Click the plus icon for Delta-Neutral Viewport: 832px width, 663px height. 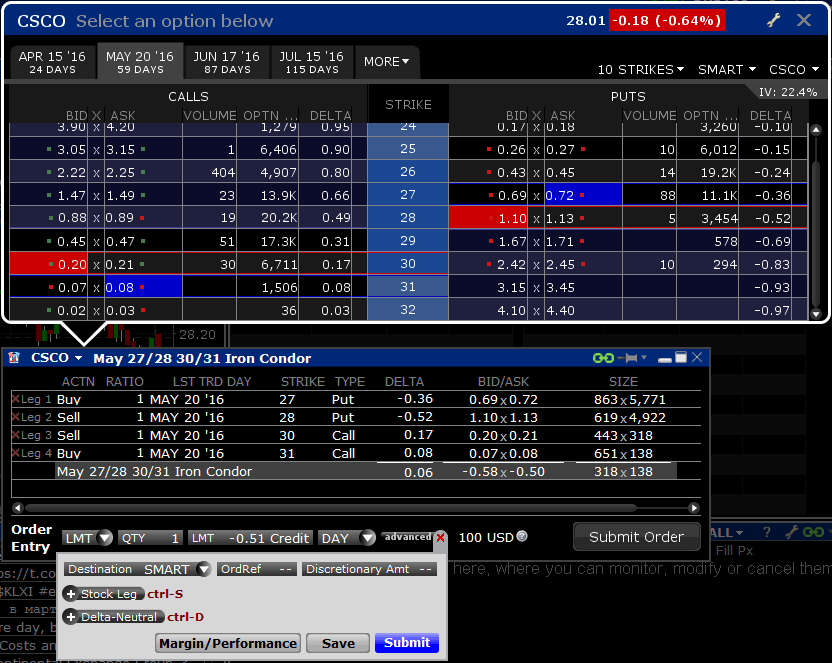[x=71, y=617]
